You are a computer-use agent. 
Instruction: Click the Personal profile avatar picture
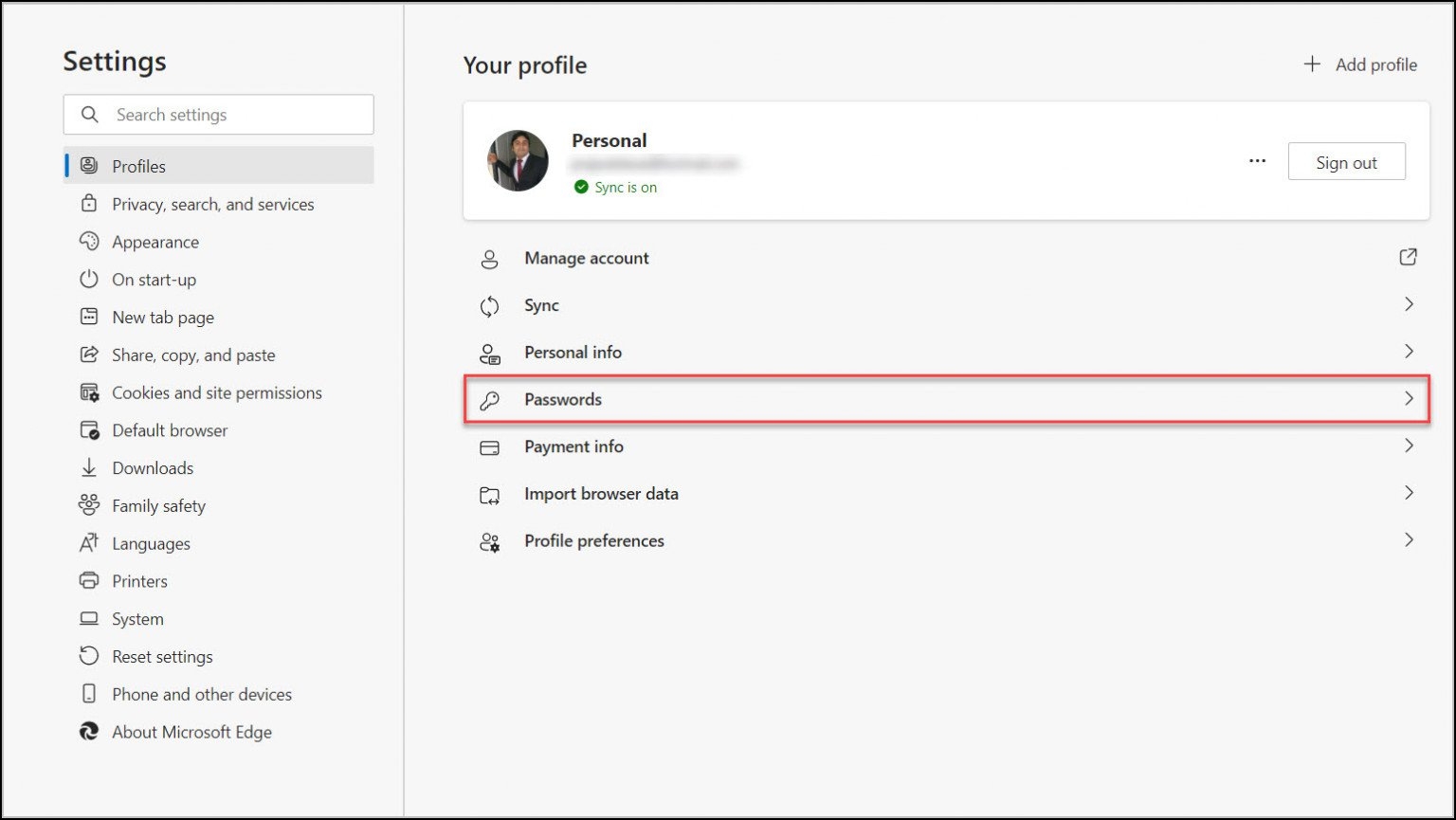pos(518,161)
